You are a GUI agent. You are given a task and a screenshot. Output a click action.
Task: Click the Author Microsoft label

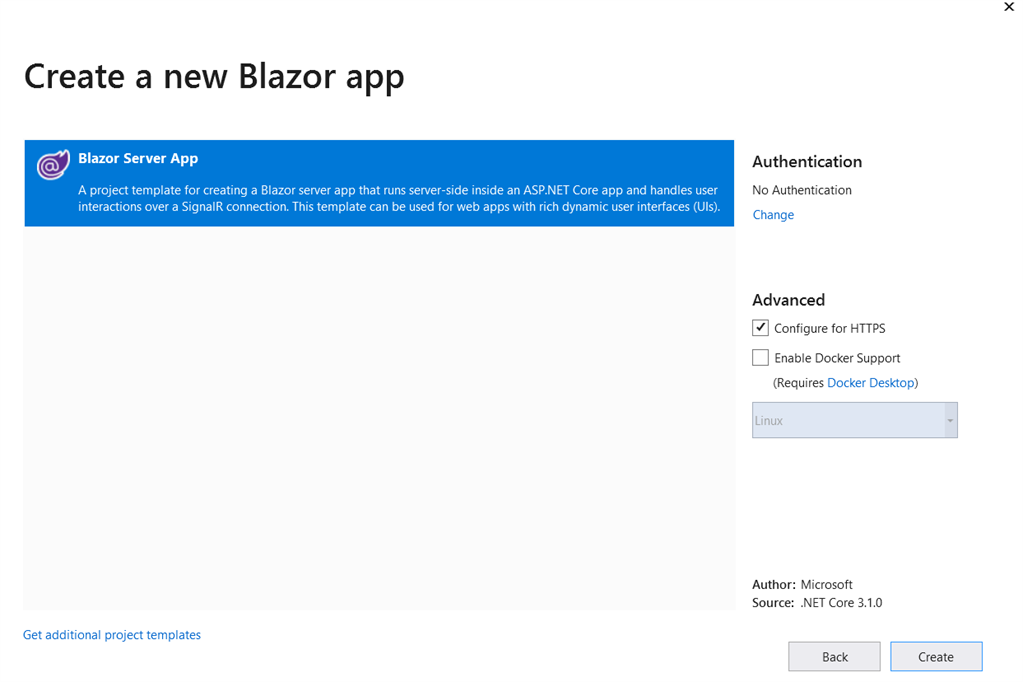tap(801, 584)
